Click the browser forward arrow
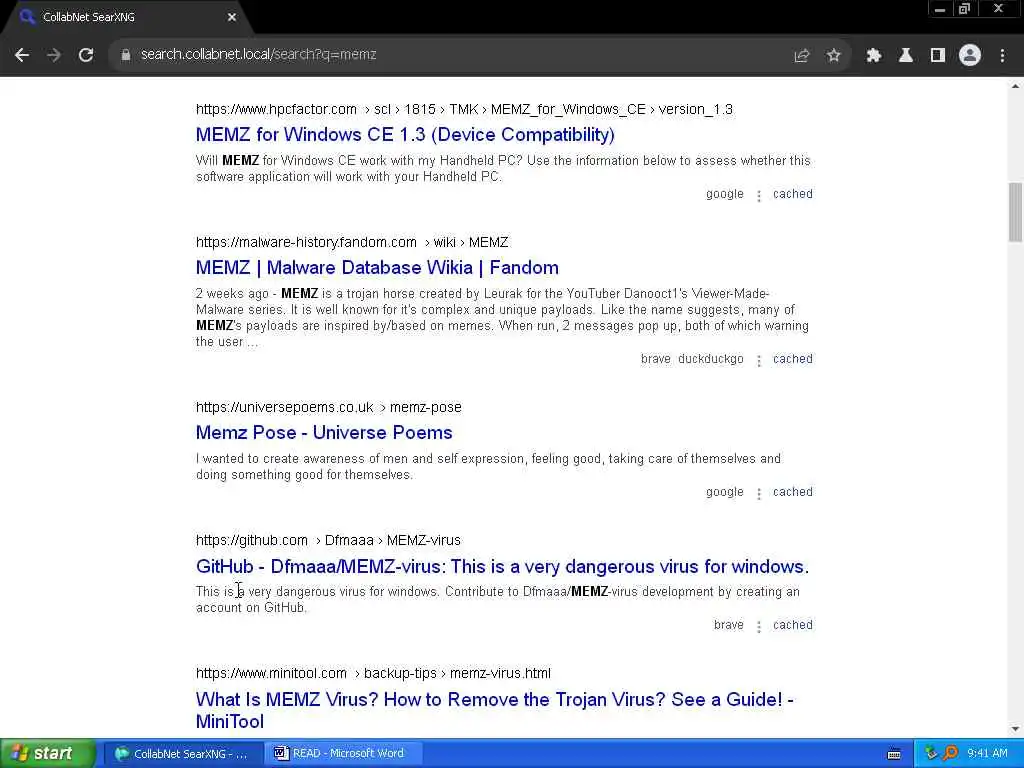 (x=54, y=55)
